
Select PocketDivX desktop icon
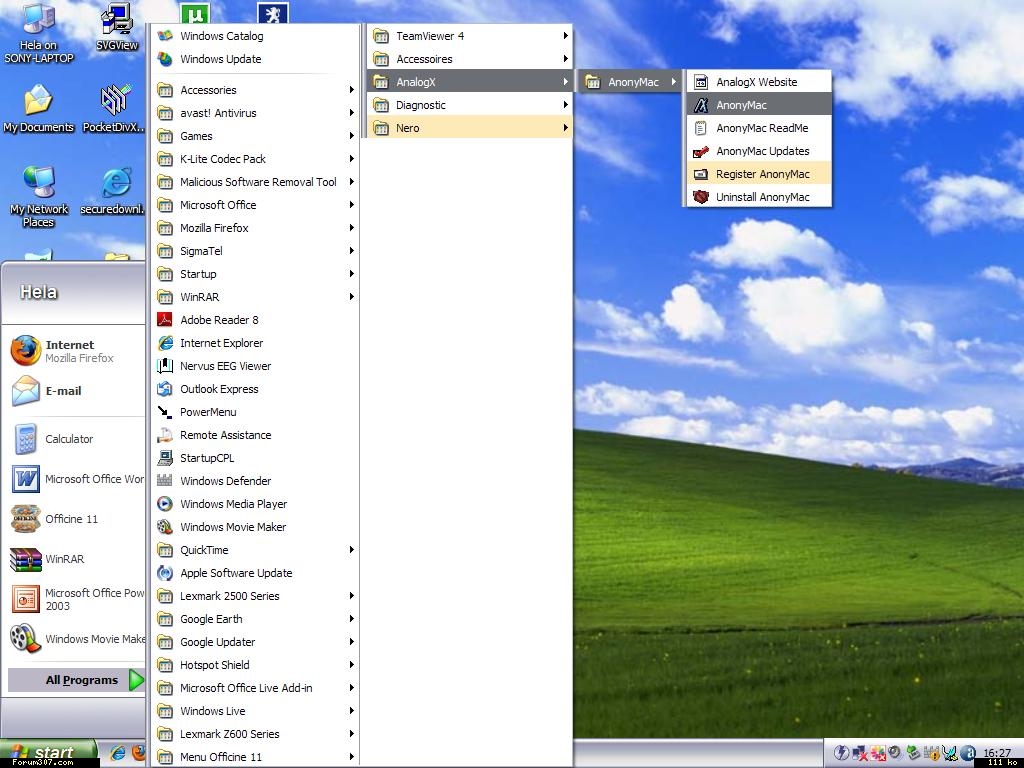click(114, 109)
